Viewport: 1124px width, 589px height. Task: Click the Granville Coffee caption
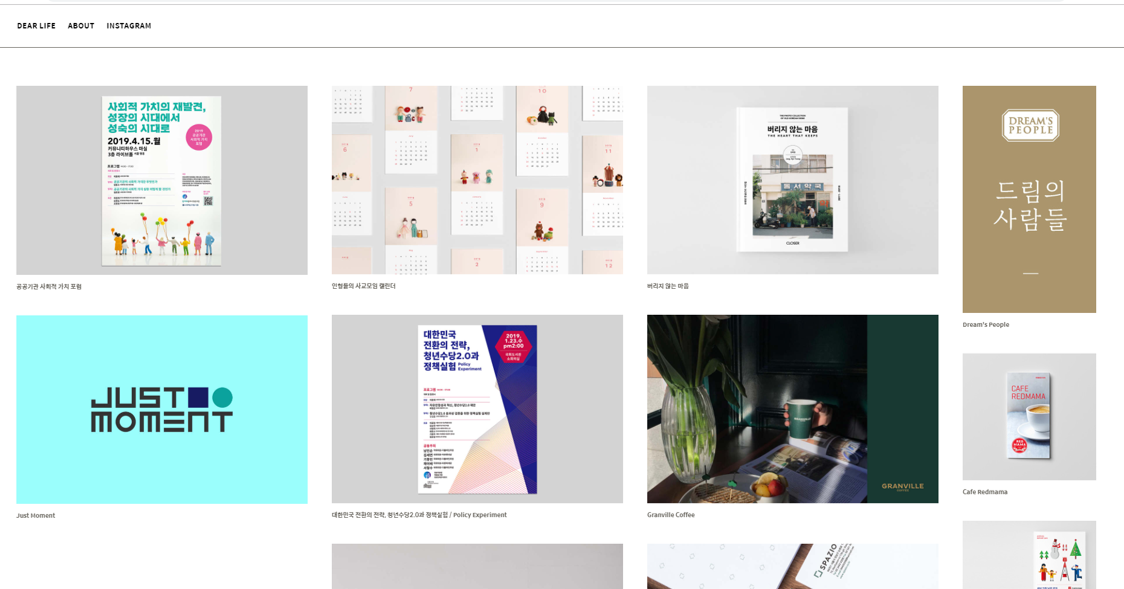tap(671, 514)
